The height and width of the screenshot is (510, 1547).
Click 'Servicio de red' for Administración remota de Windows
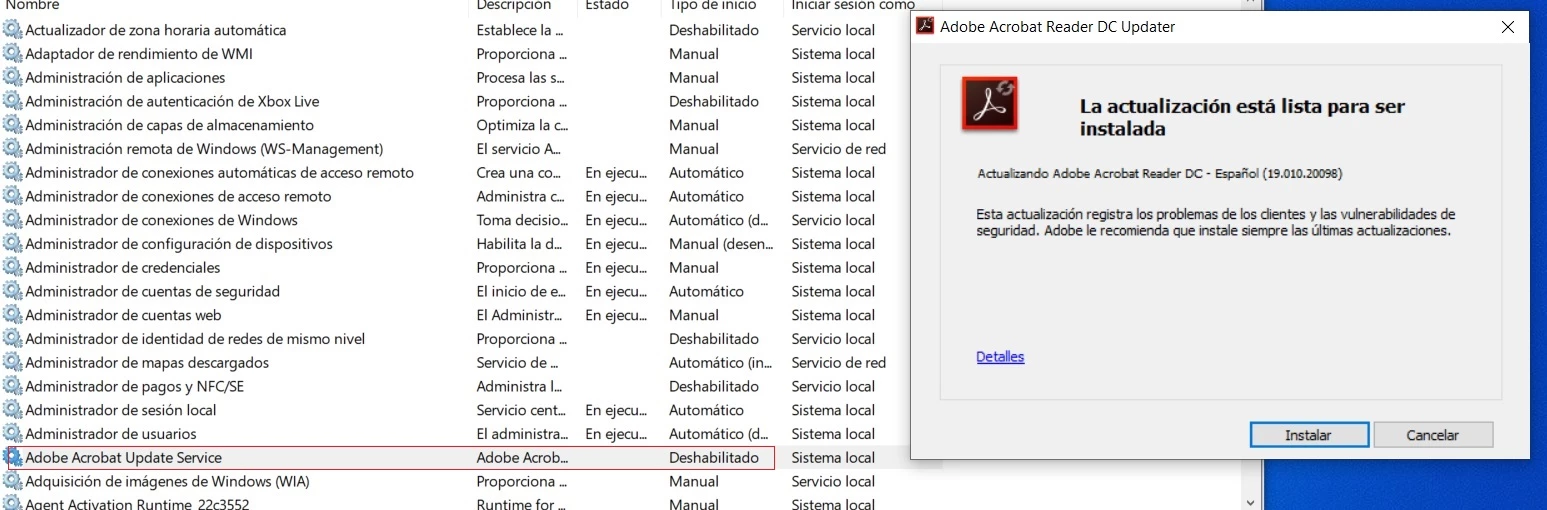point(838,149)
